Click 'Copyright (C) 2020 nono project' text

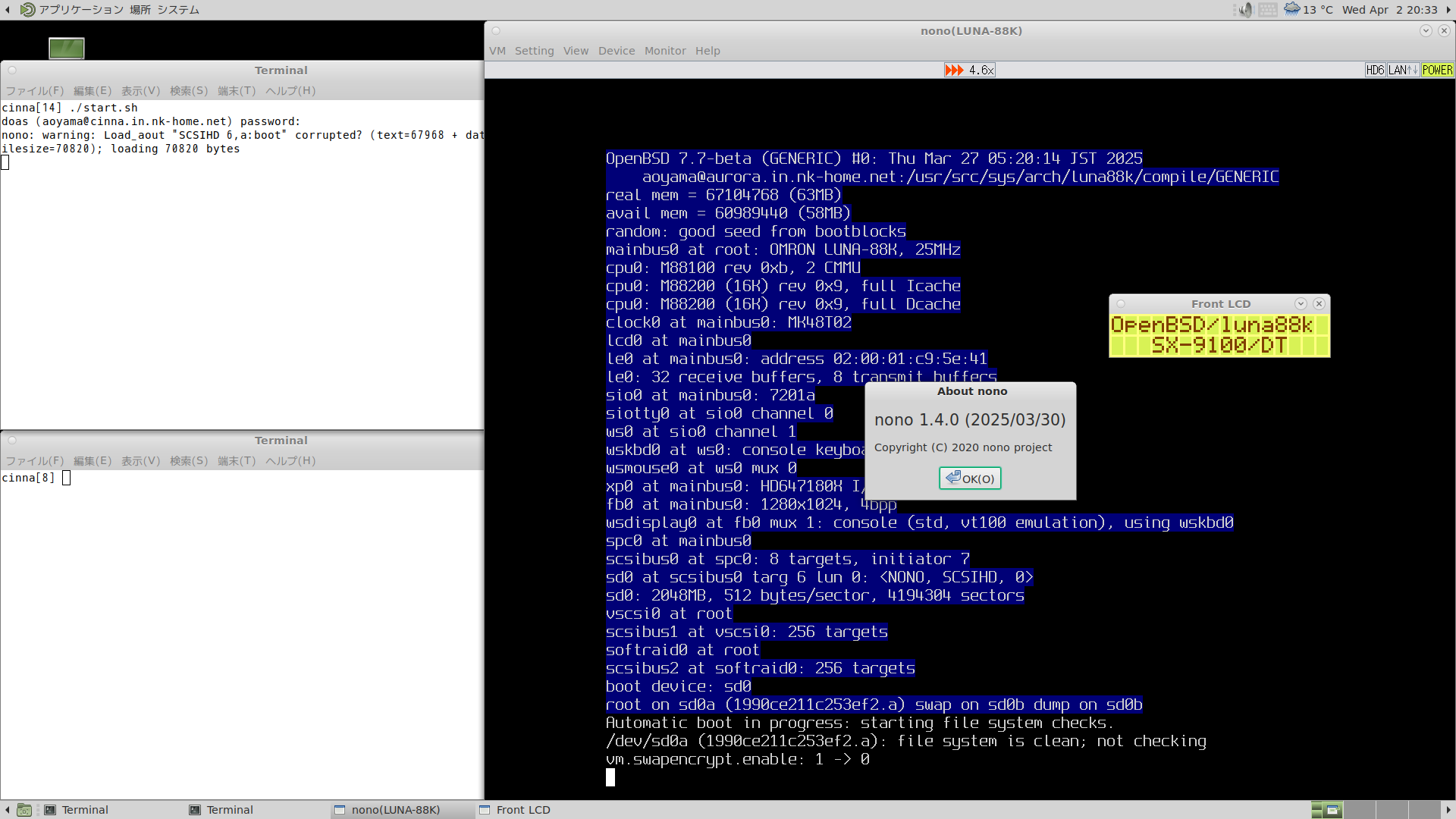[x=963, y=447]
